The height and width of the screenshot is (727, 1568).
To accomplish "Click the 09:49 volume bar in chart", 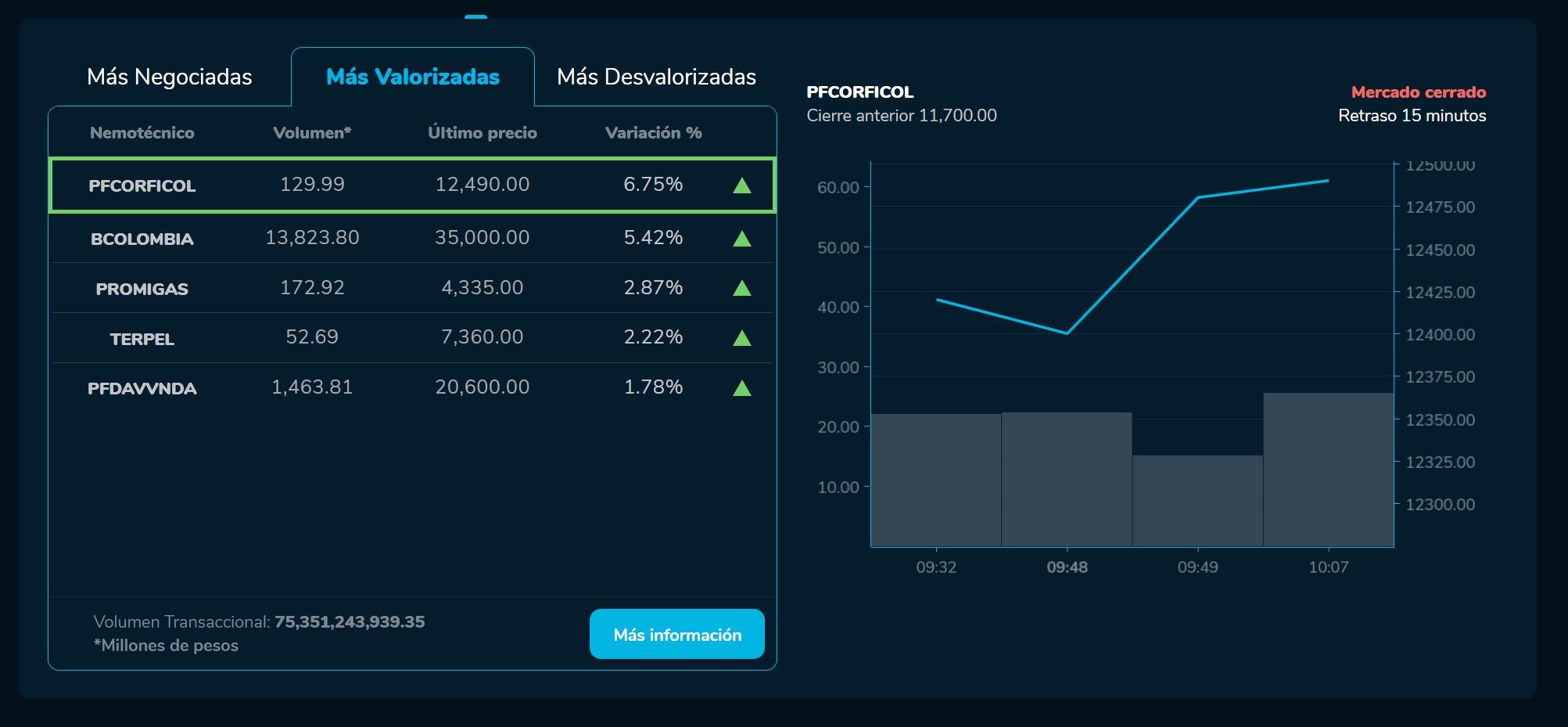I will 1197,501.
